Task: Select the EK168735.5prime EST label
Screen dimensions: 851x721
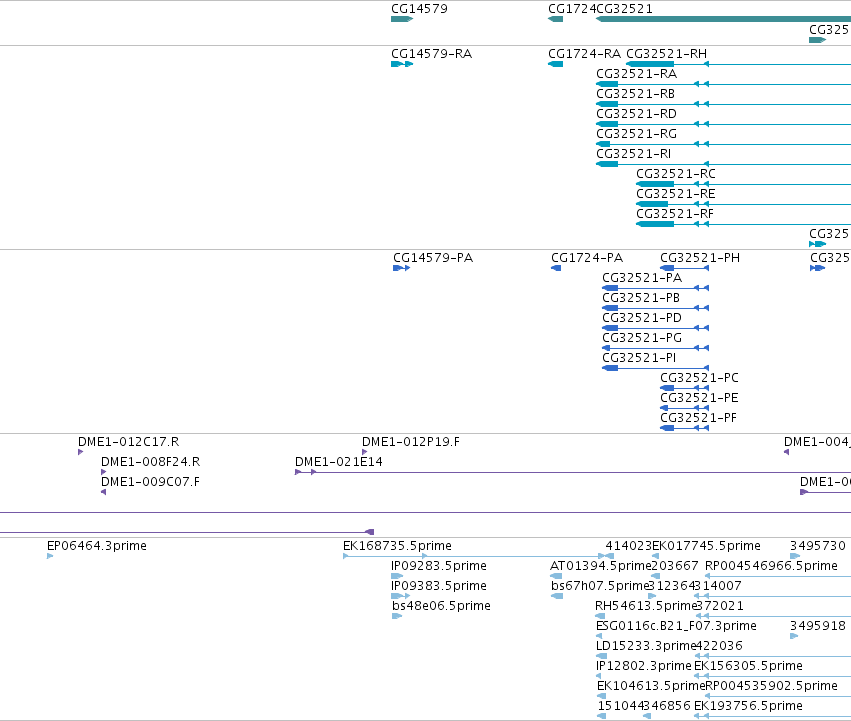Action: (397, 546)
